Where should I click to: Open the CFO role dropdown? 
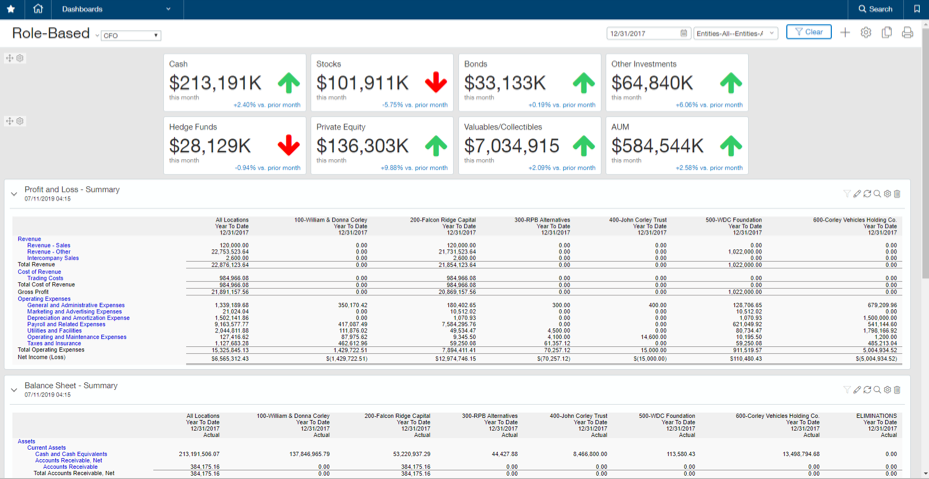coord(131,36)
